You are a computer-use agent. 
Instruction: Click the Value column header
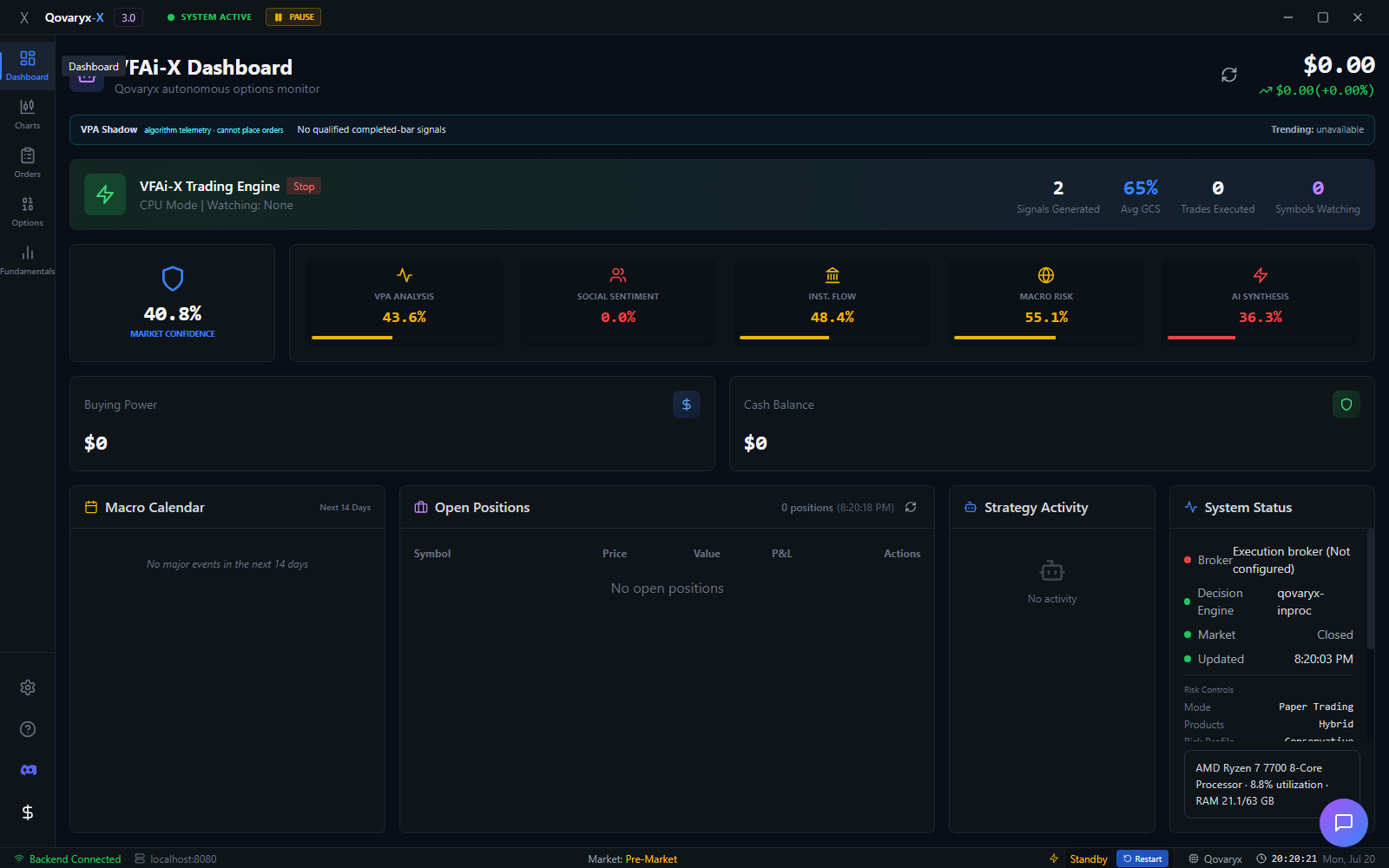pyautogui.click(x=707, y=554)
